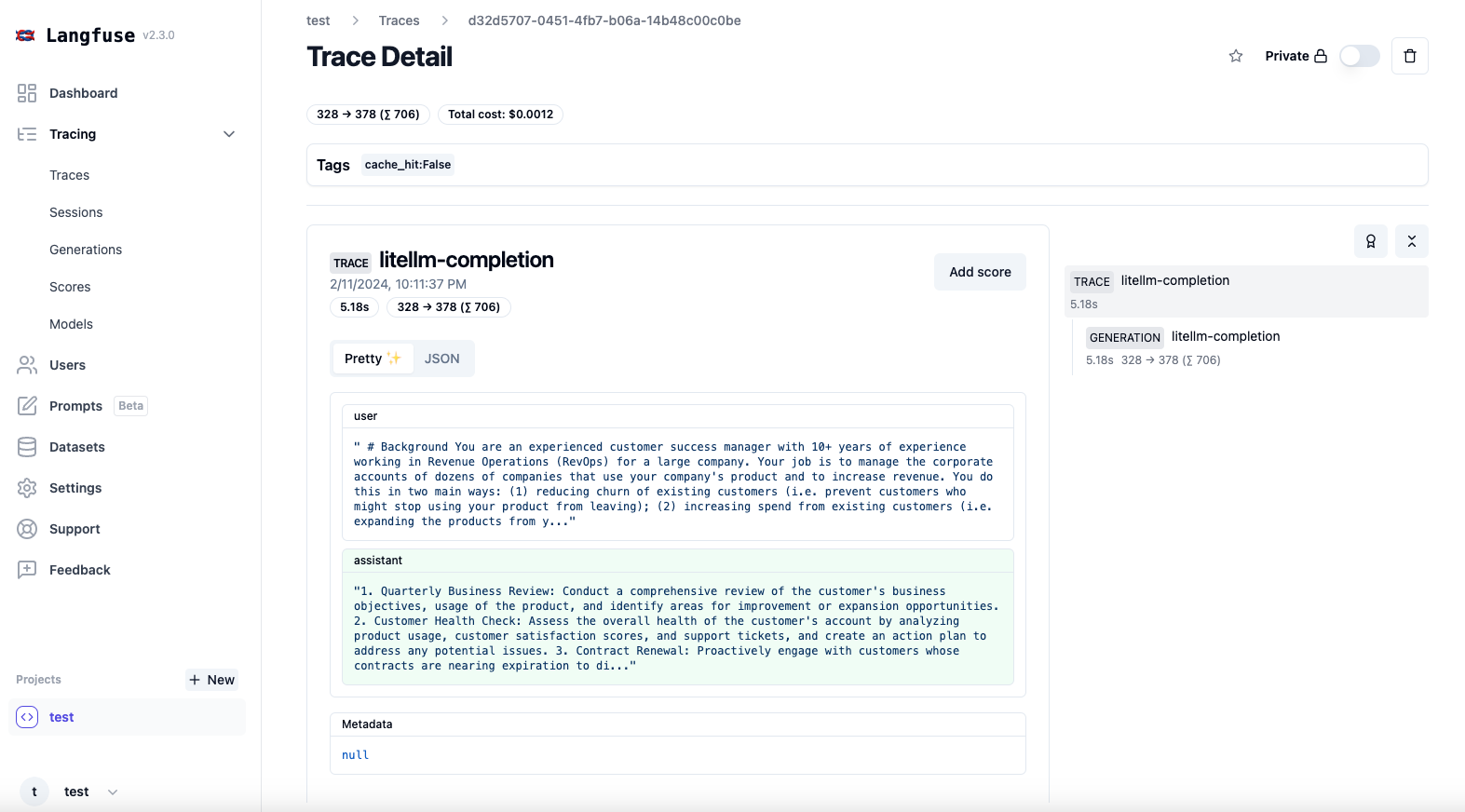Click the Users people icon
The height and width of the screenshot is (812, 1465).
coord(27,365)
